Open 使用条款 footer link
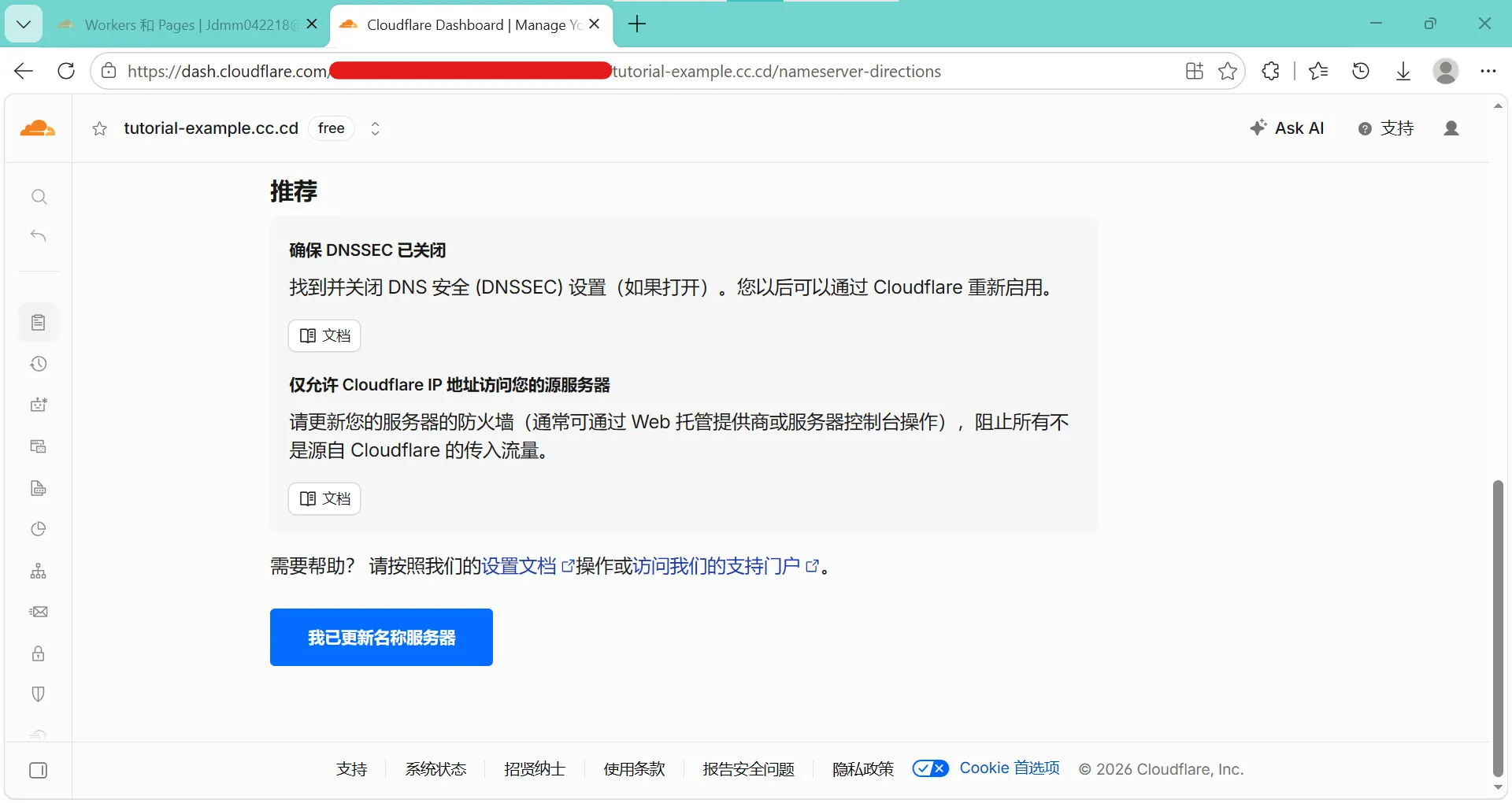Screen dimensions: 1512x803 634,769
